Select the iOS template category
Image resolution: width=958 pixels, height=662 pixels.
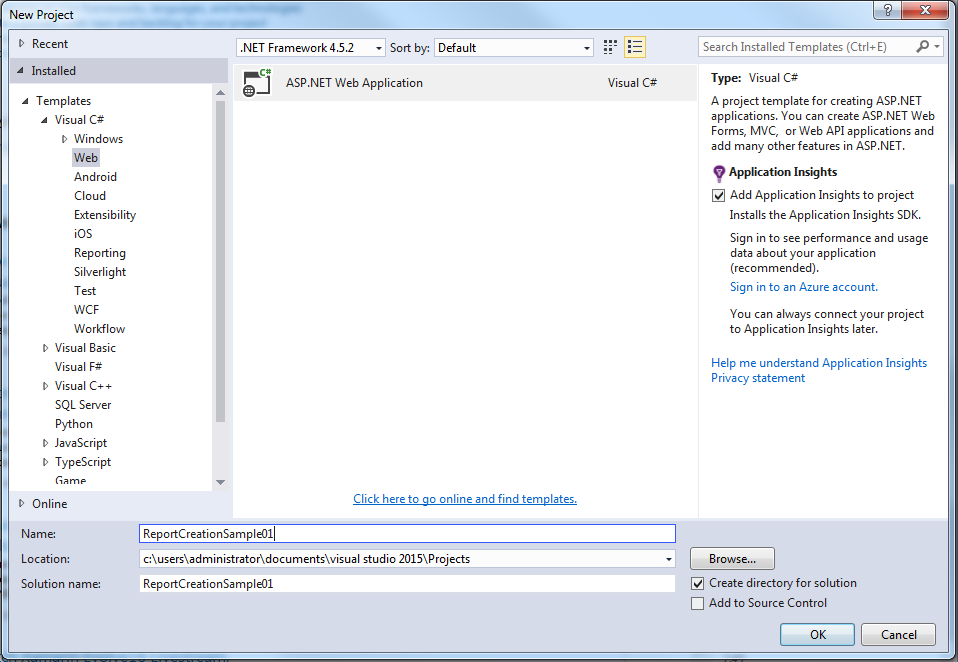pos(83,234)
